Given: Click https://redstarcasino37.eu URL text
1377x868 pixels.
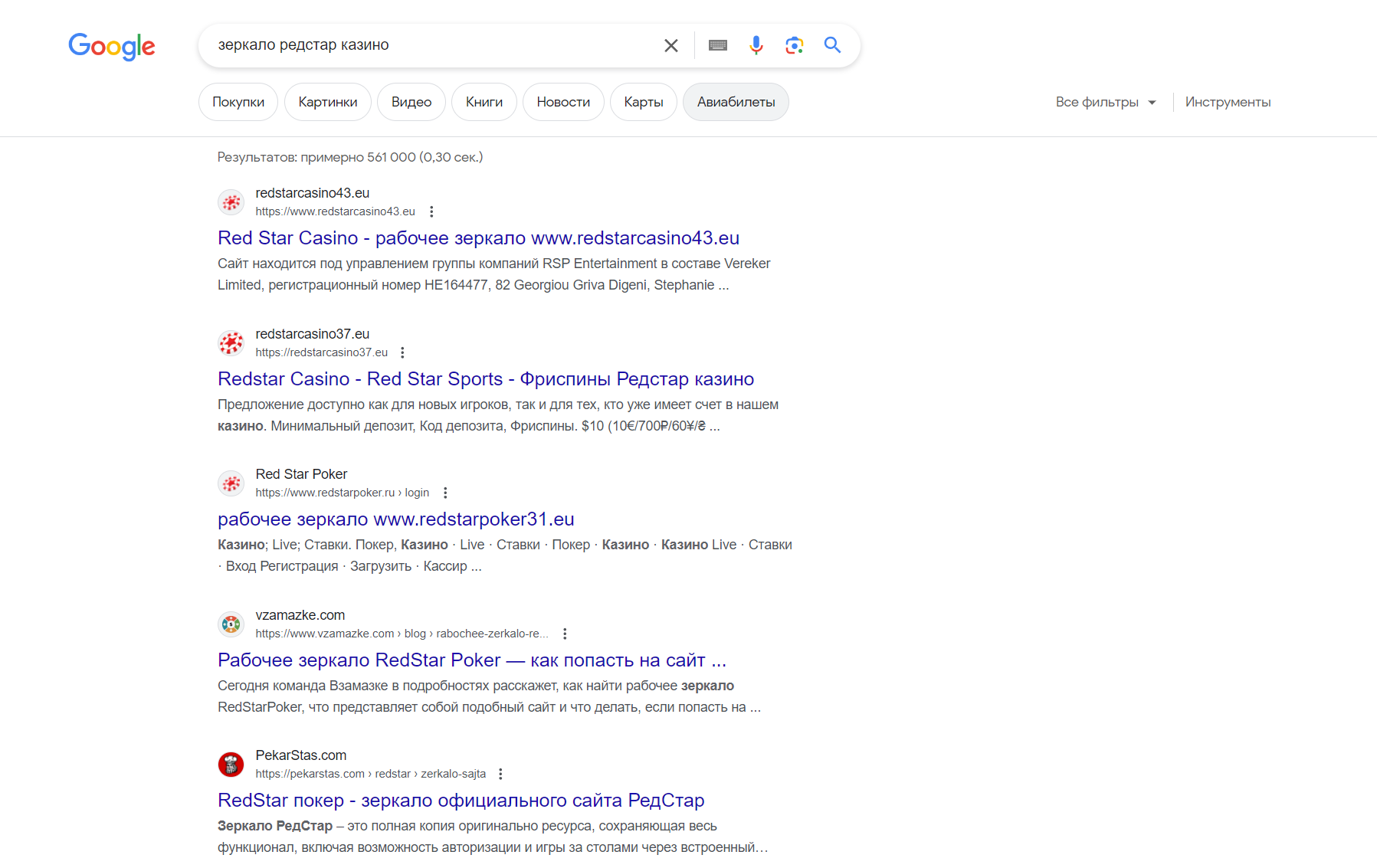Looking at the screenshot, I should (x=322, y=352).
